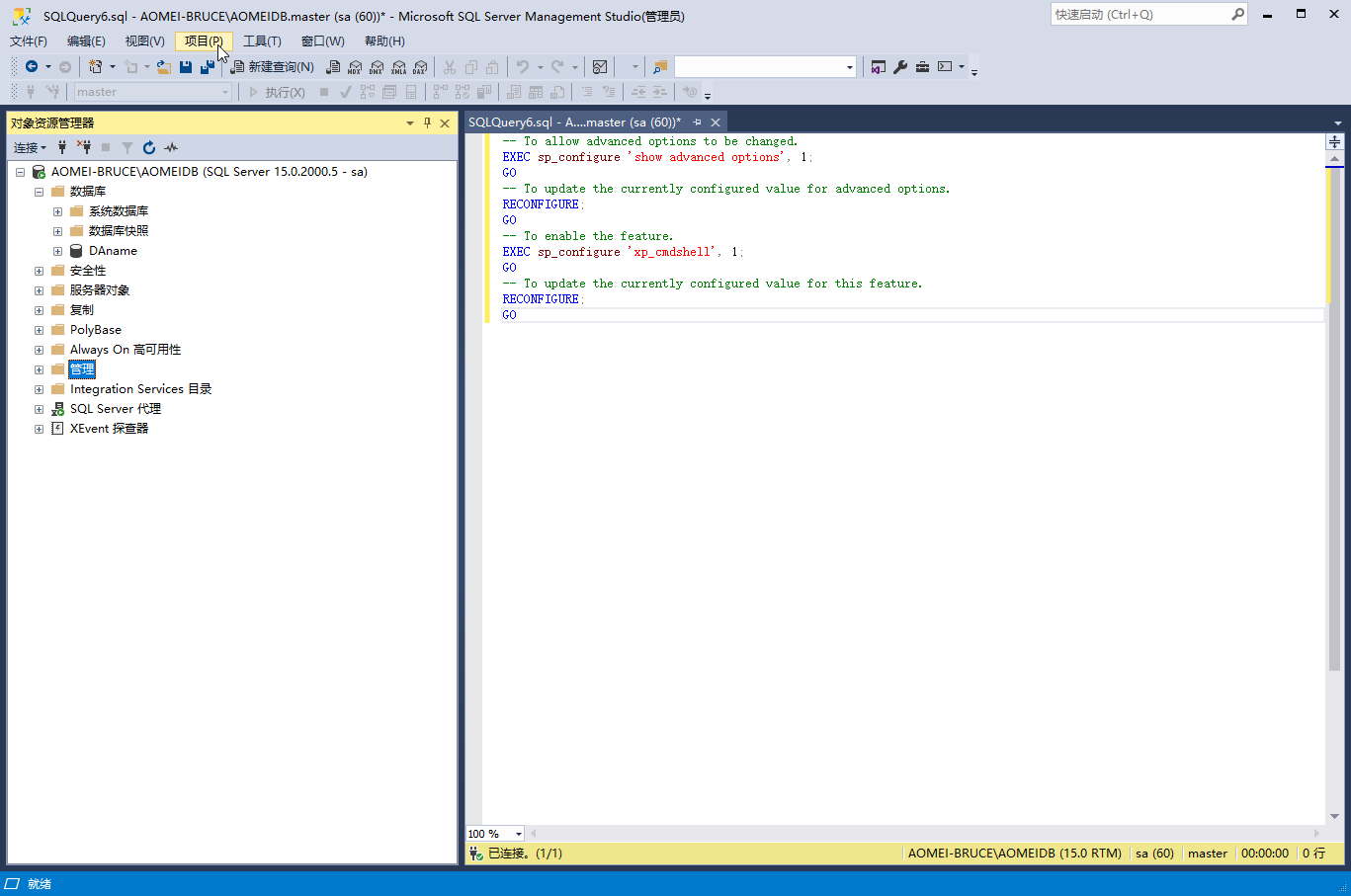Click the Disconnect plug icon with red X
The height and width of the screenshot is (896, 1351).
click(84, 148)
